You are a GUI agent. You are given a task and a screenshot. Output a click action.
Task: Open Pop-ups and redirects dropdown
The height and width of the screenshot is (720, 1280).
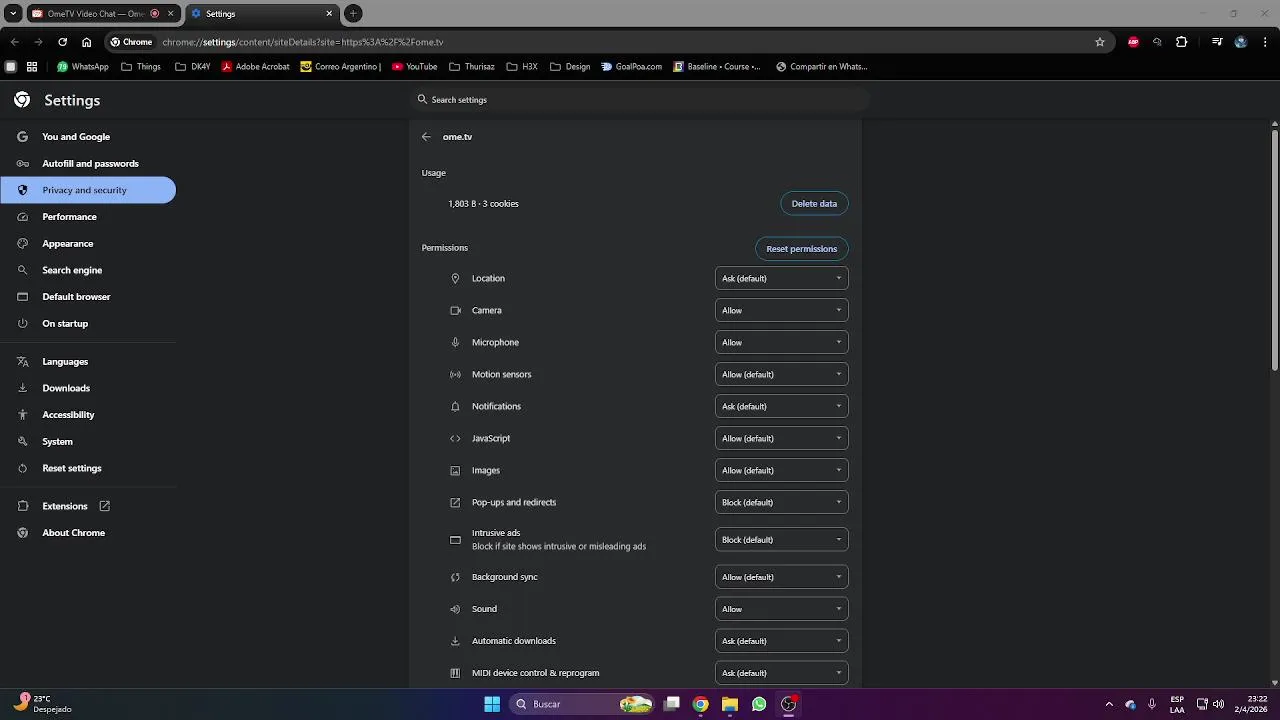782,502
